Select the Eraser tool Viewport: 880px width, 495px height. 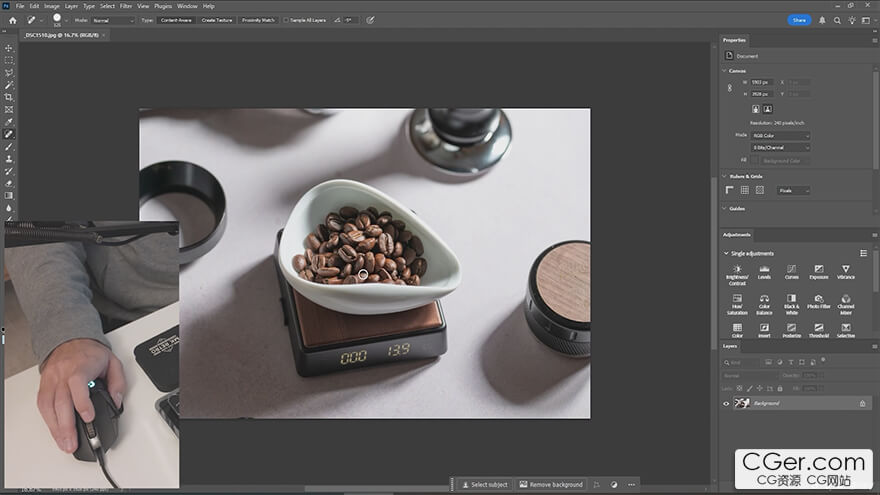click(8, 184)
